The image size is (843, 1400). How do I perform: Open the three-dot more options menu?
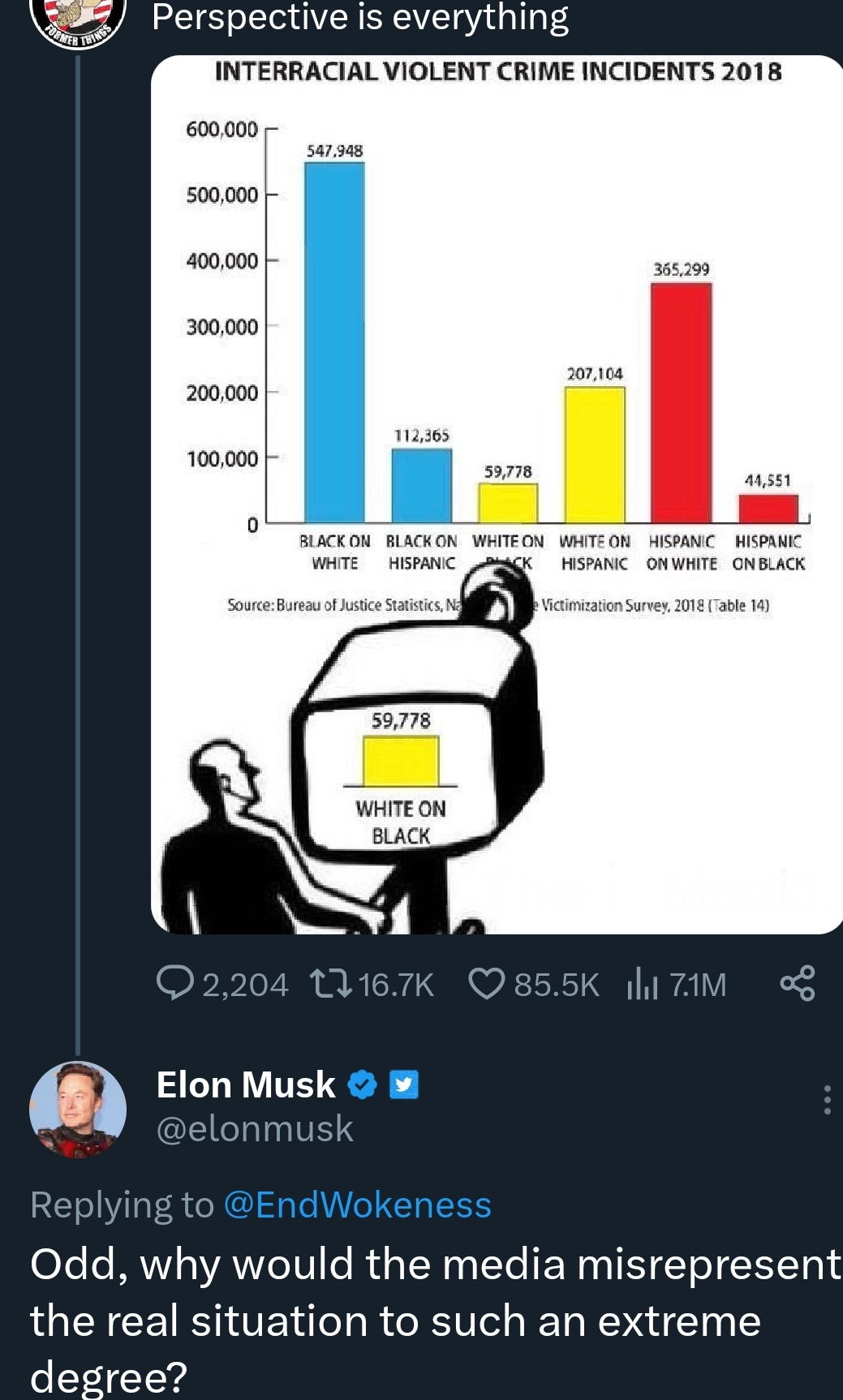(827, 1100)
